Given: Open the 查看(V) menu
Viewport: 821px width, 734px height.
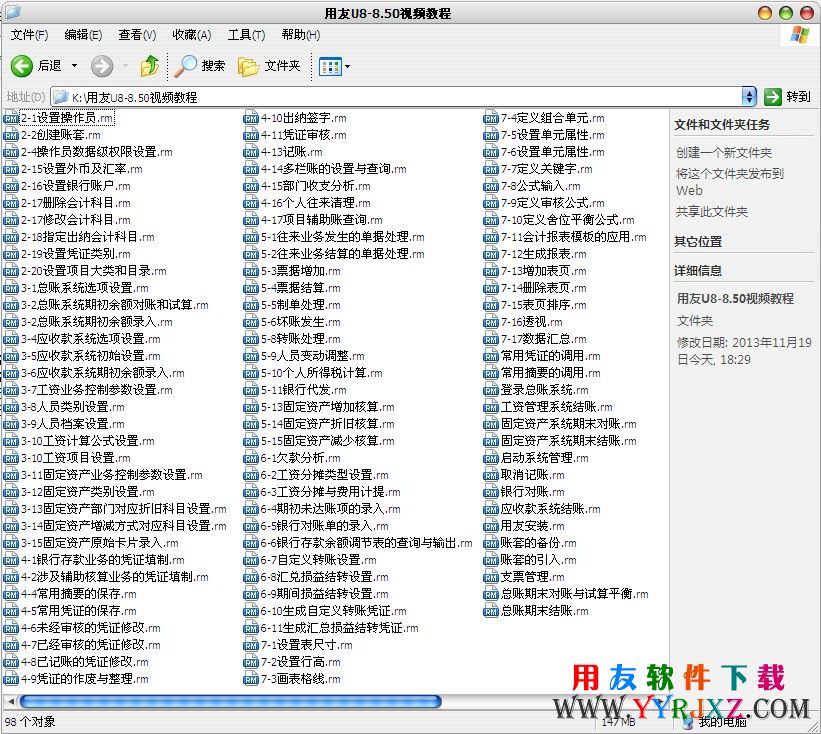Looking at the screenshot, I should click(137, 35).
